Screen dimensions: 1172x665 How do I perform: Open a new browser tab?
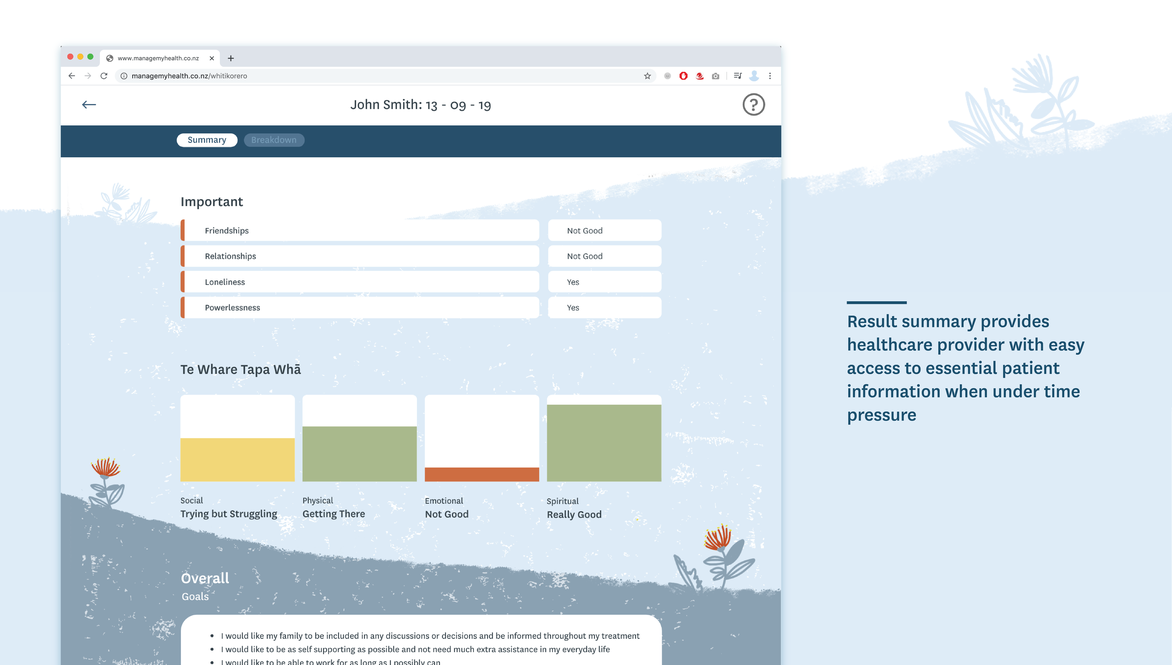coord(231,58)
